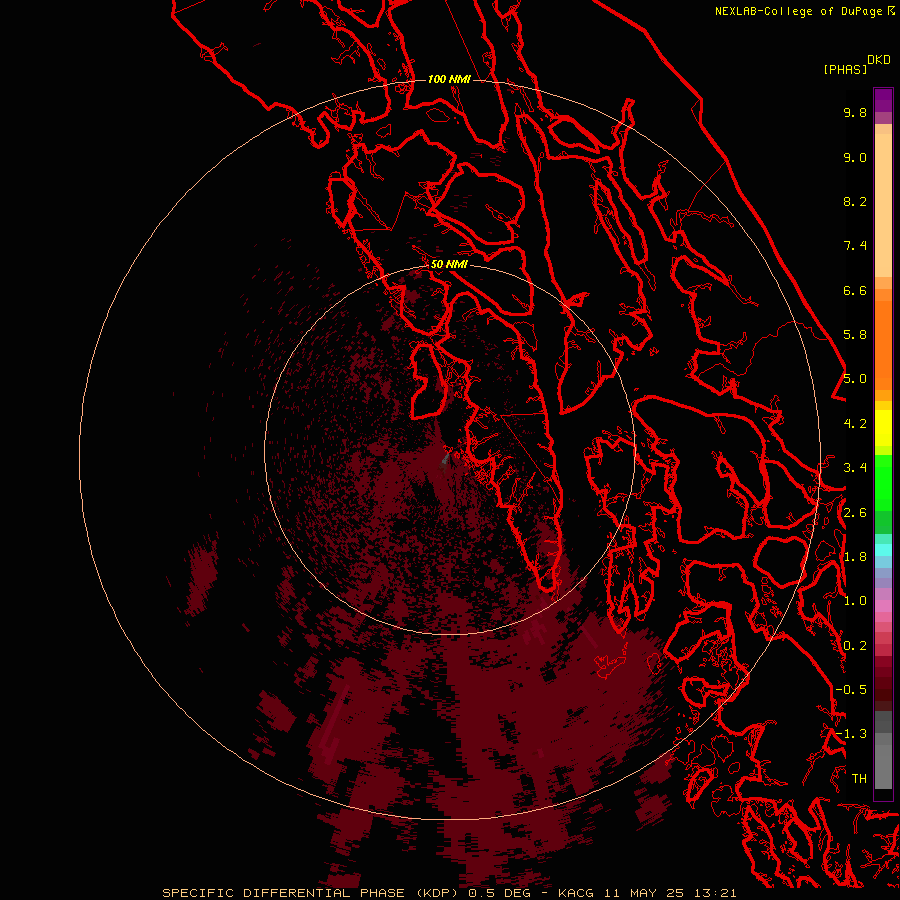
Task: Click the 100 NMI range ring label
Action: tap(449, 79)
